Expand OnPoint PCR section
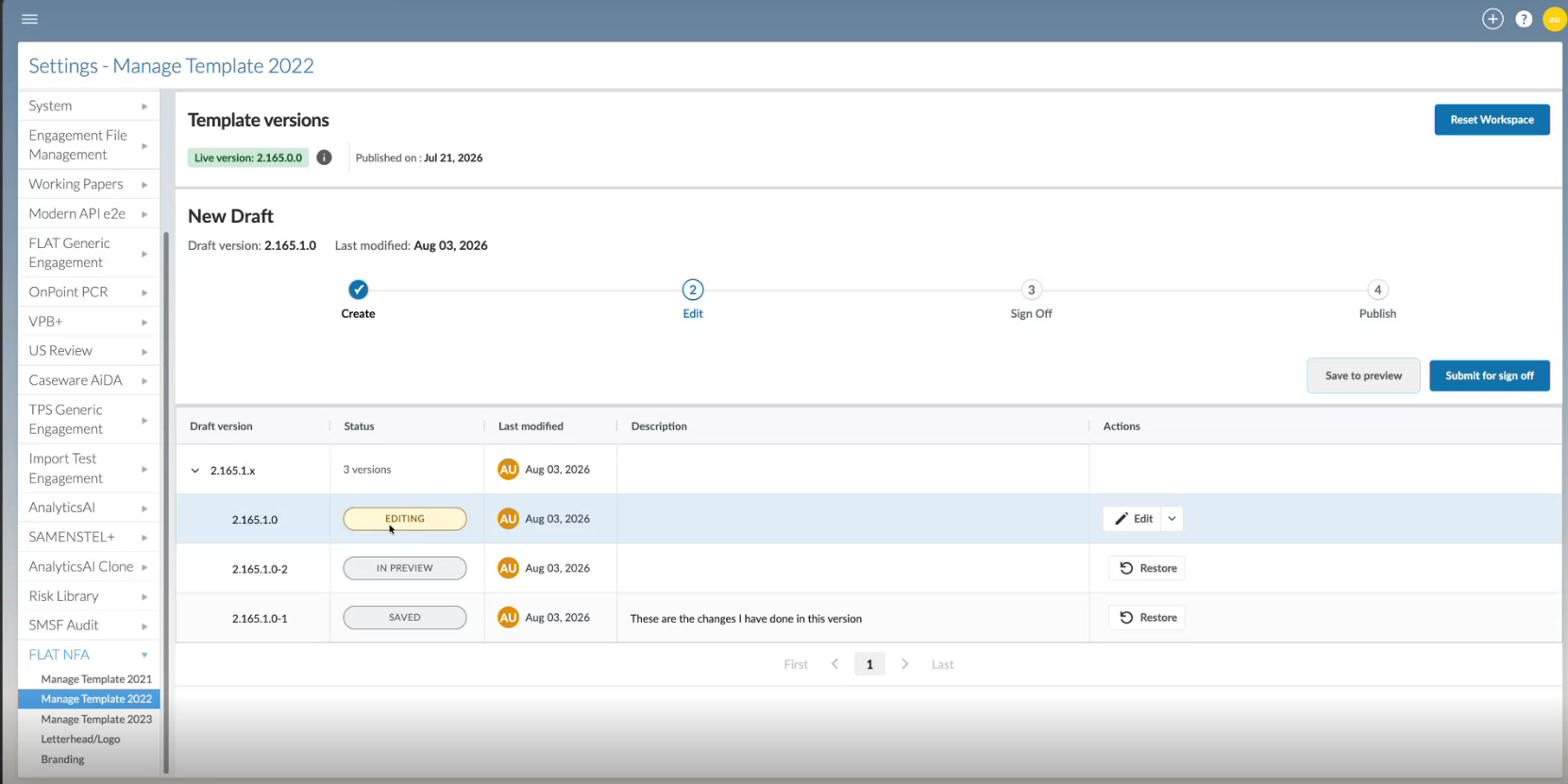Screen dimensions: 1568x784 coord(89,292)
